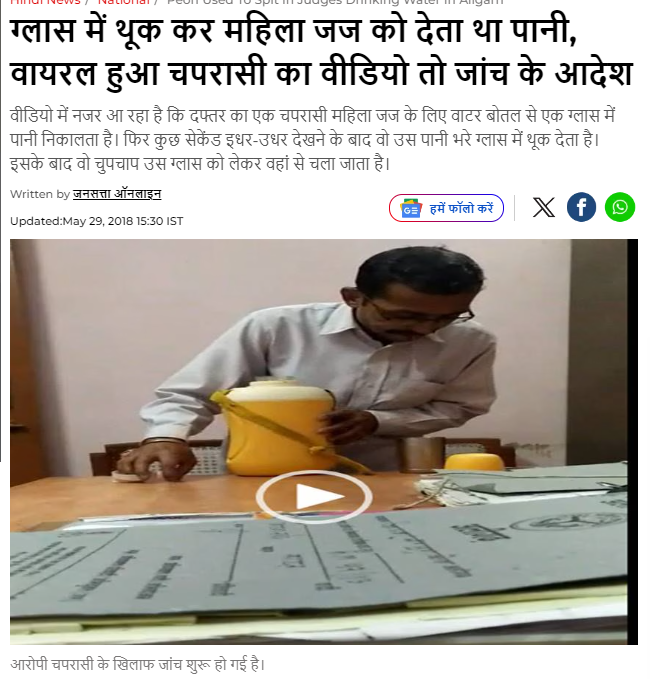Click the Written by label
This screenshot has width=650, height=679.
point(40,194)
